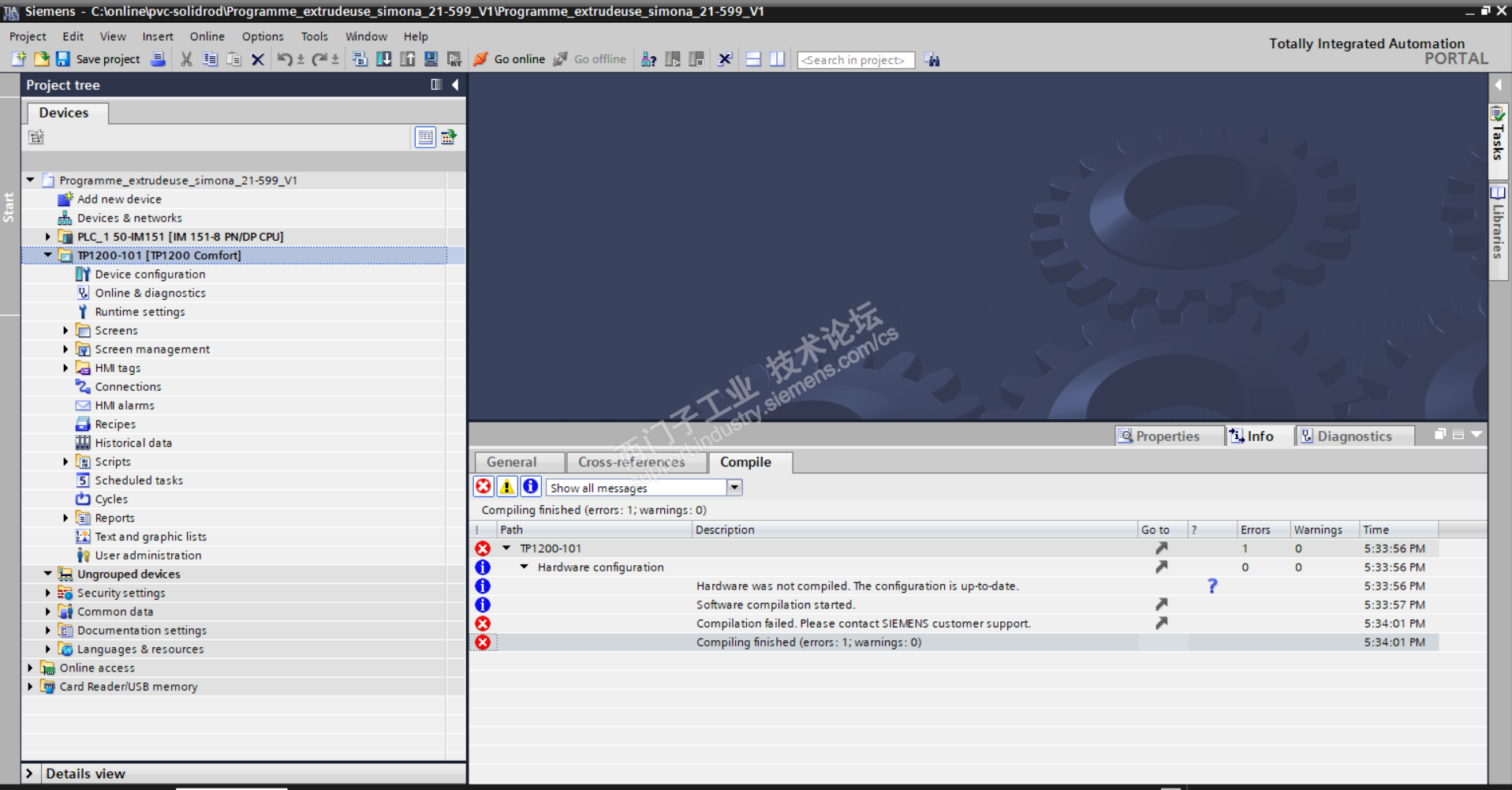Toggle error messages filter icon
The width and height of the screenshot is (1512, 790).
pyautogui.click(x=483, y=487)
